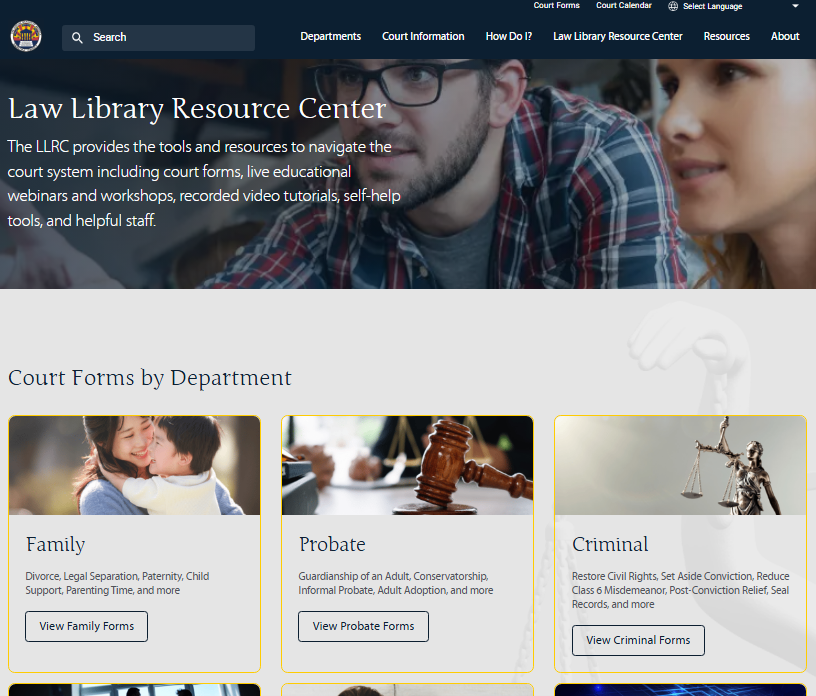Open the Court Information menu
This screenshot has height=696, width=816.
coord(423,36)
